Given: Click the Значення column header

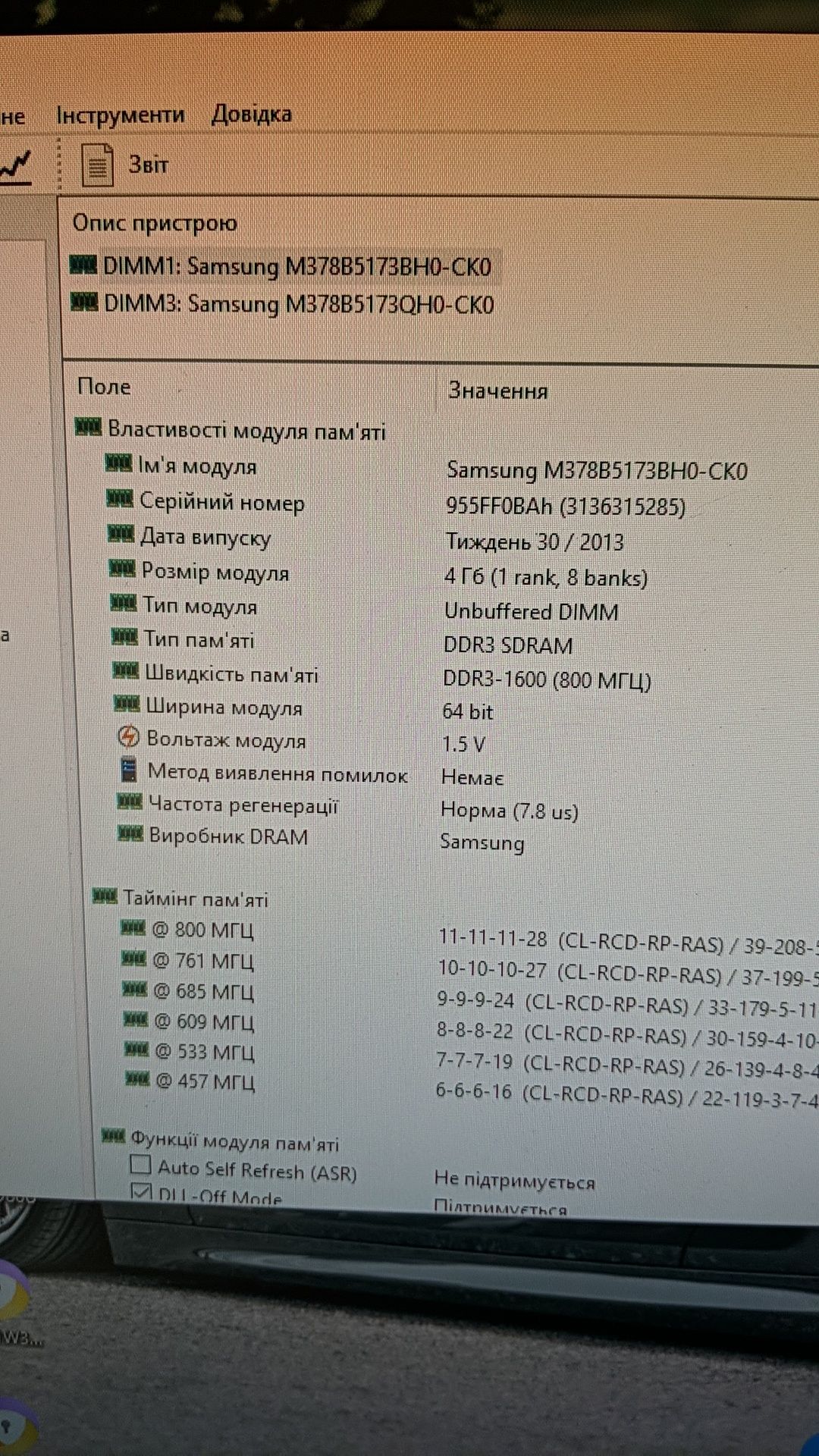Looking at the screenshot, I should [497, 391].
